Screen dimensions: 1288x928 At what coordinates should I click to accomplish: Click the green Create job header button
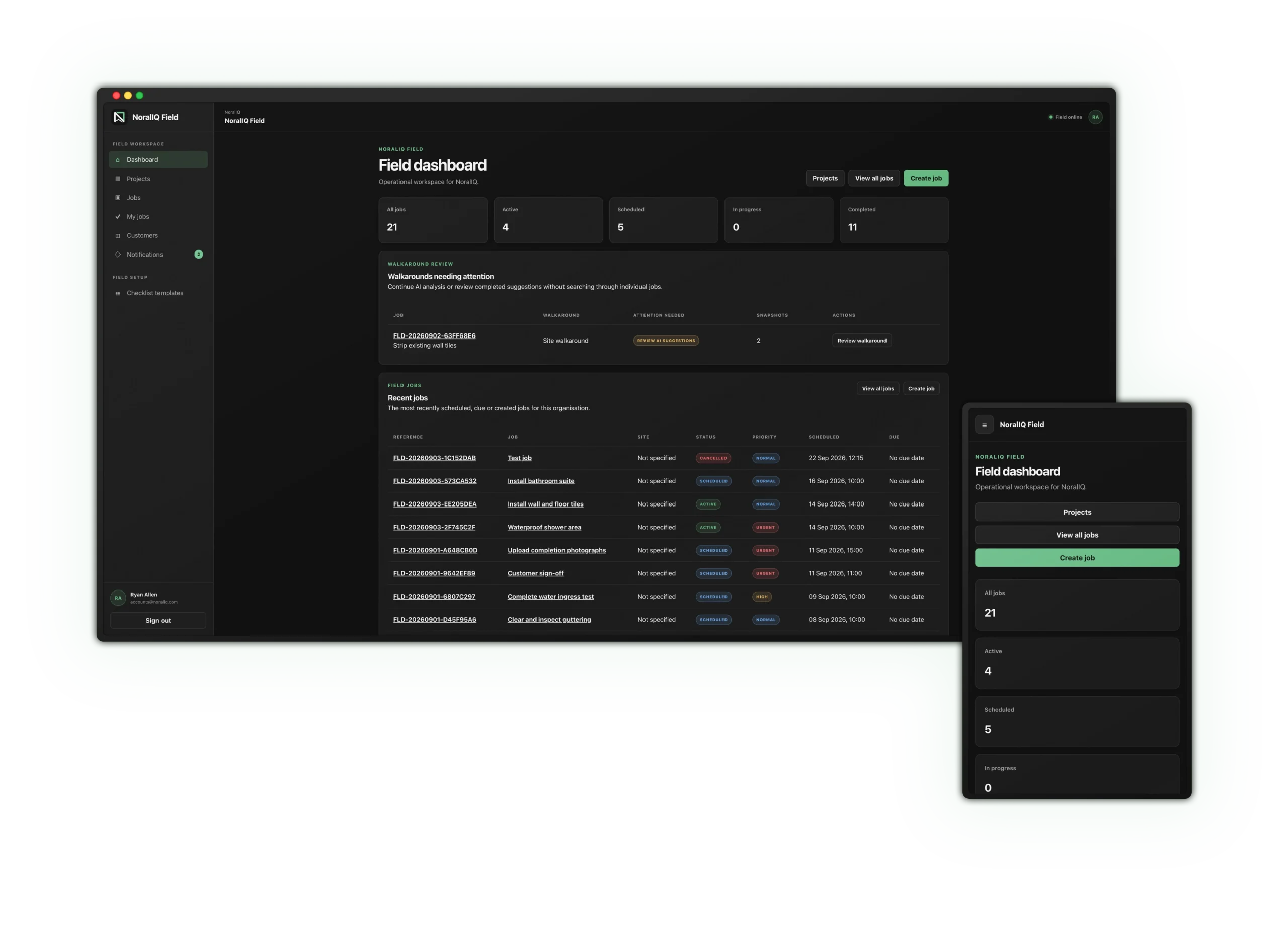(926, 178)
